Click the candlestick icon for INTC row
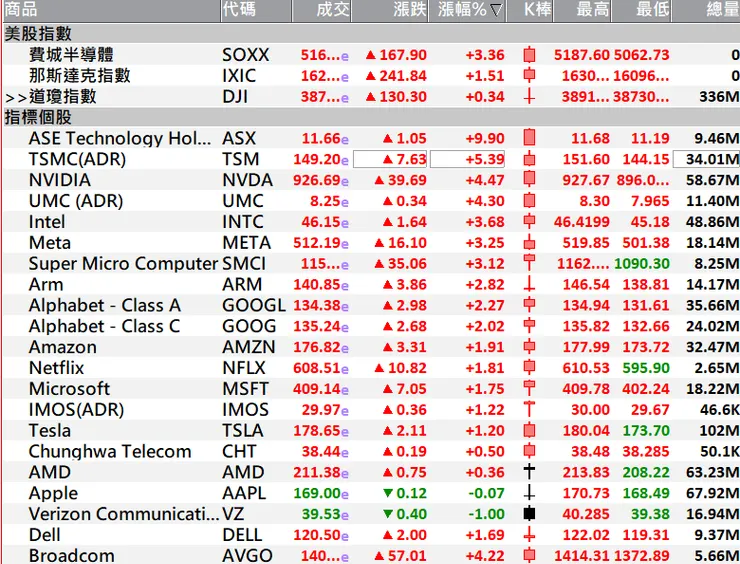The height and width of the screenshot is (564, 740). coord(530,221)
